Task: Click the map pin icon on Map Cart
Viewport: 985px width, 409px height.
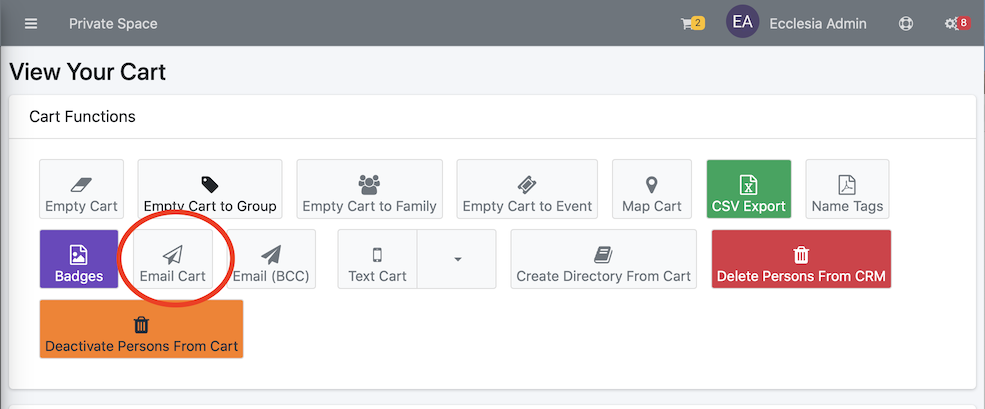Action: coord(651,185)
